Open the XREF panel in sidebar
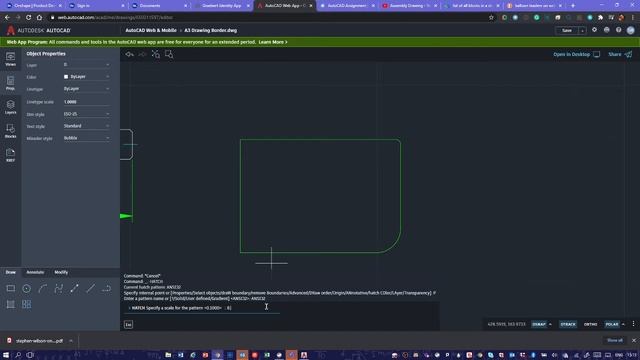640x360 pixels. click(11, 155)
